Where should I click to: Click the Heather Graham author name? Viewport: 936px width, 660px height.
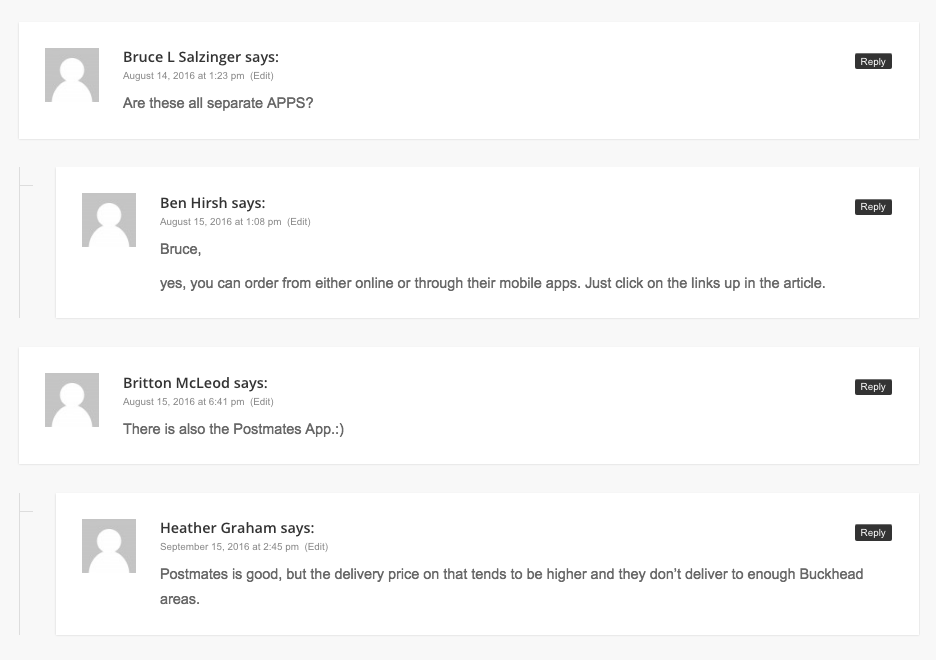218,528
